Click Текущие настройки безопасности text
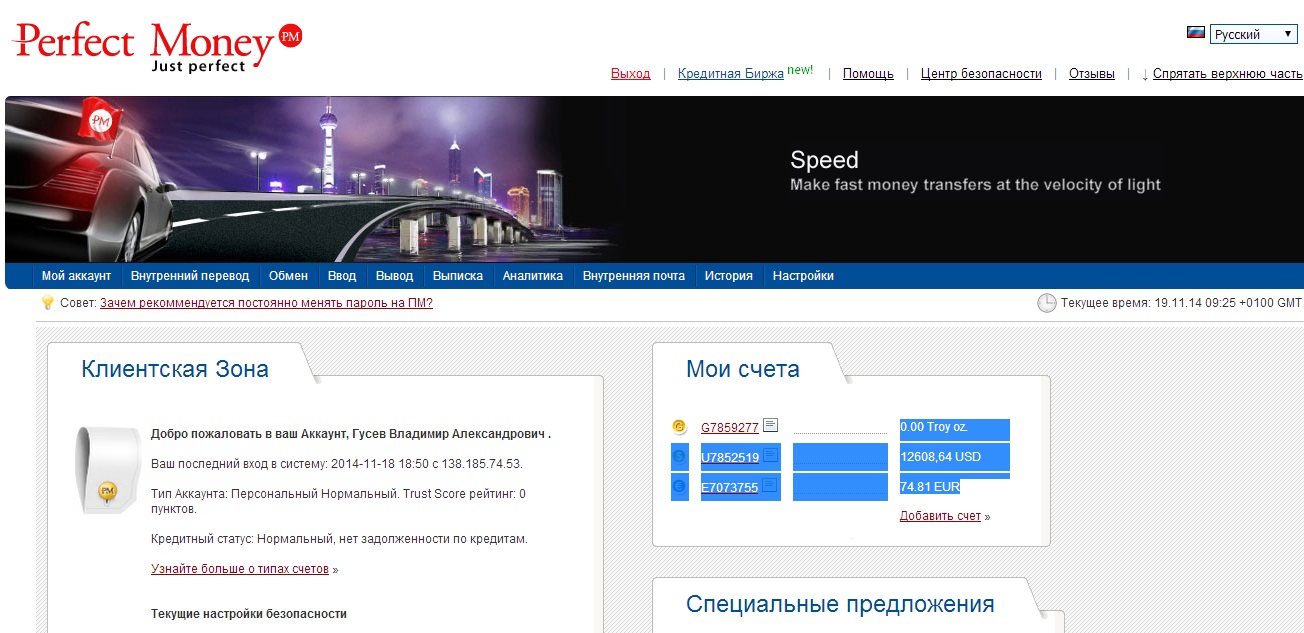This screenshot has width=1304, height=633. [249, 614]
